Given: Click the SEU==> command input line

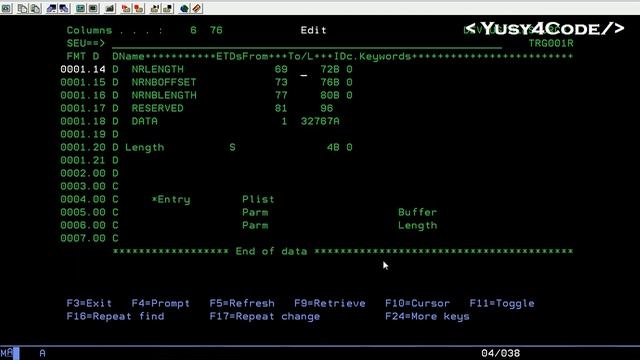Looking at the screenshot, I should click(x=307, y=43).
